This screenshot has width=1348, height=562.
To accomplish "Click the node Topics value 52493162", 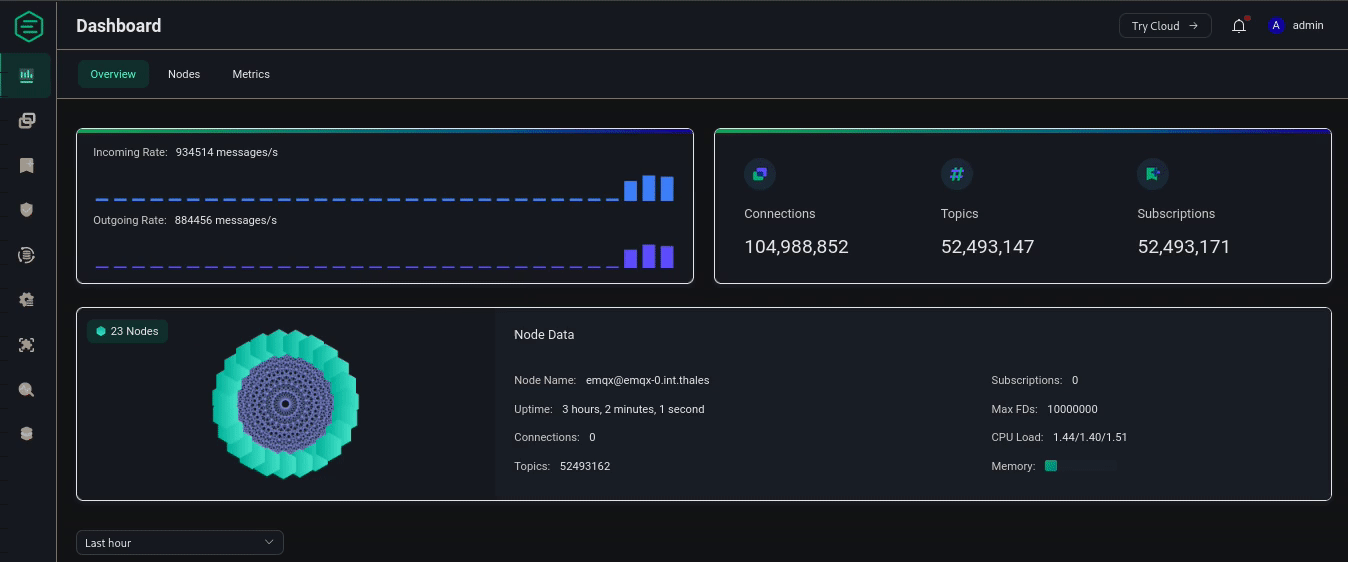I will click(x=585, y=466).
